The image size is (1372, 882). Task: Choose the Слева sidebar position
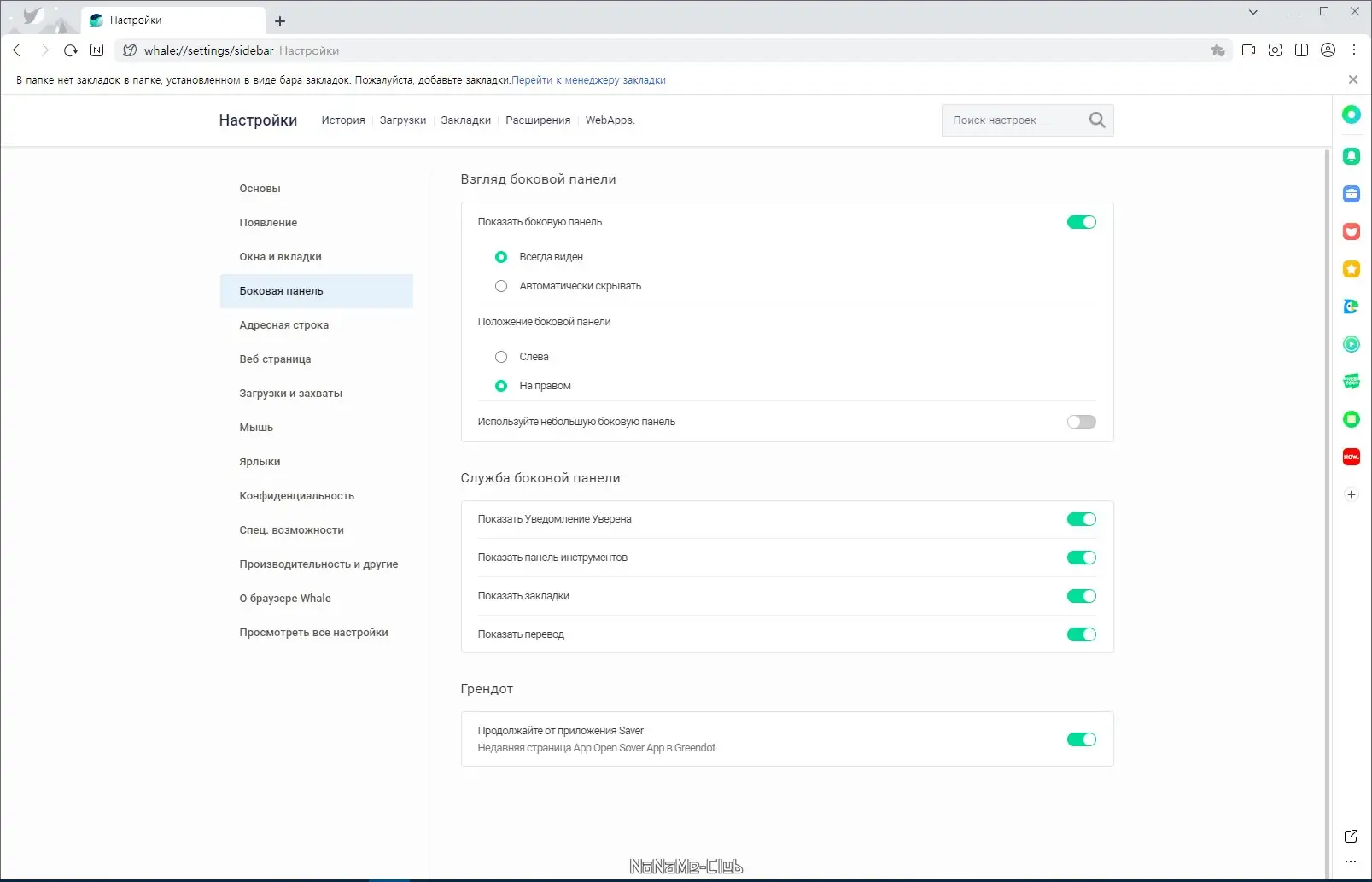[501, 357]
